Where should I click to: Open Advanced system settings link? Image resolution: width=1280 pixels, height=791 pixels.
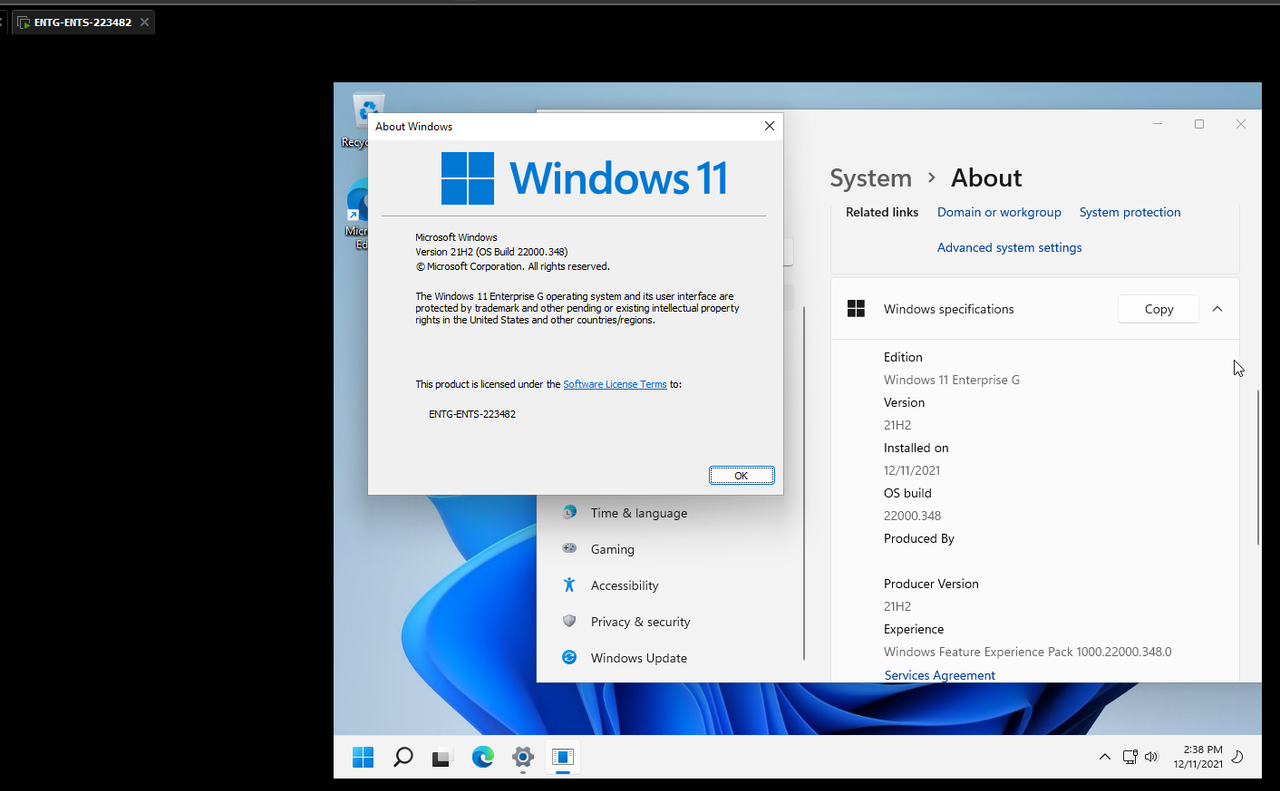[x=1009, y=247]
